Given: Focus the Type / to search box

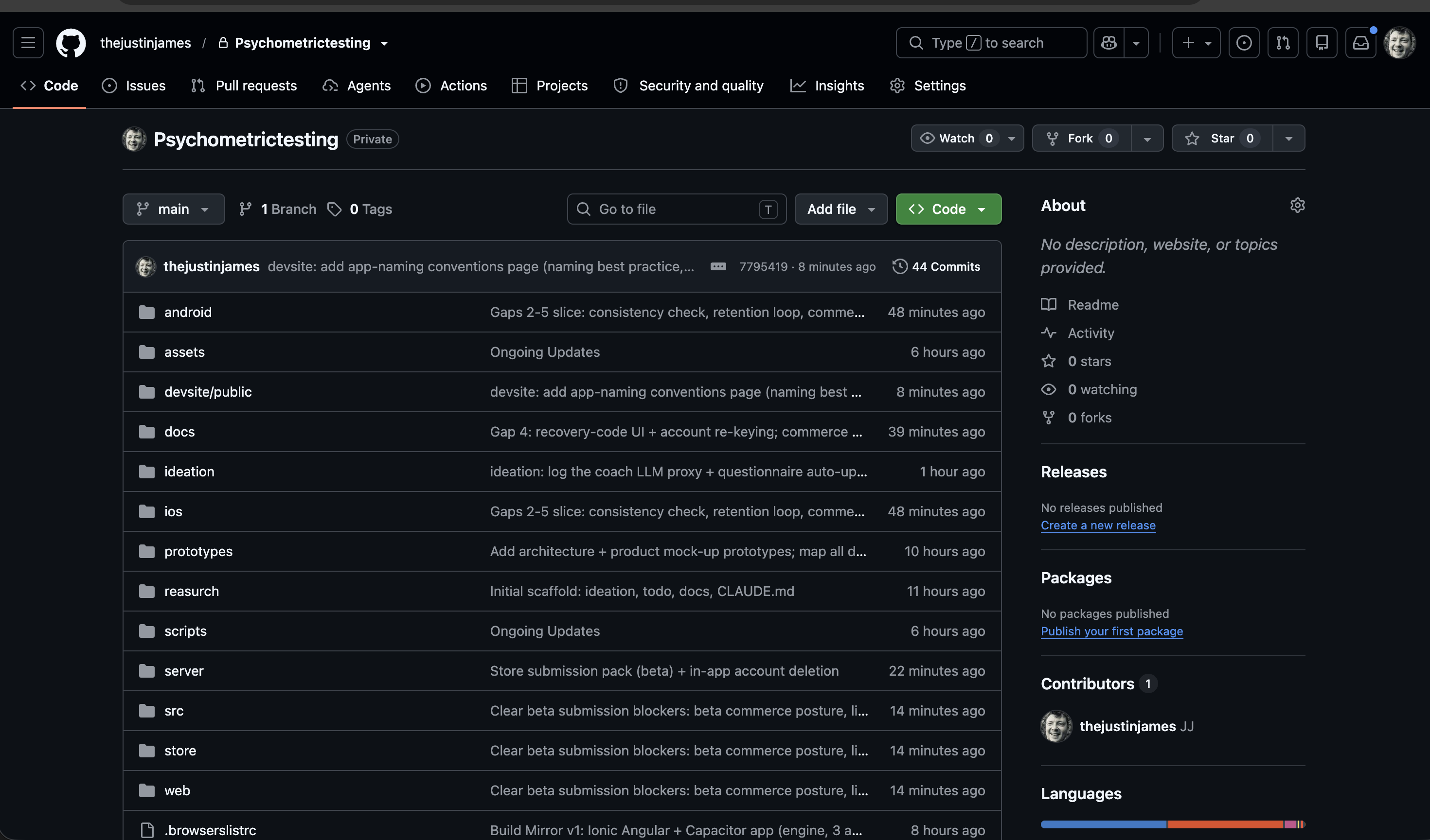Looking at the screenshot, I should pyautogui.click(x=991, y=43).
